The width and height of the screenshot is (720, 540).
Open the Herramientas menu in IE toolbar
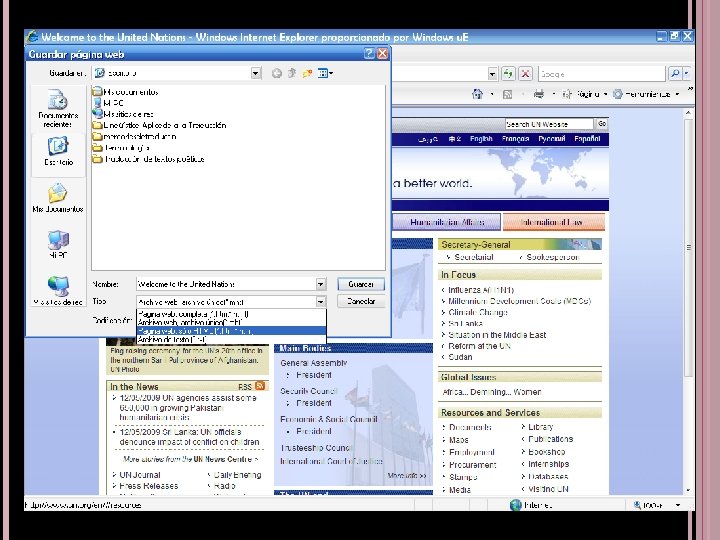pyautogui.click(x=646, y=94)
